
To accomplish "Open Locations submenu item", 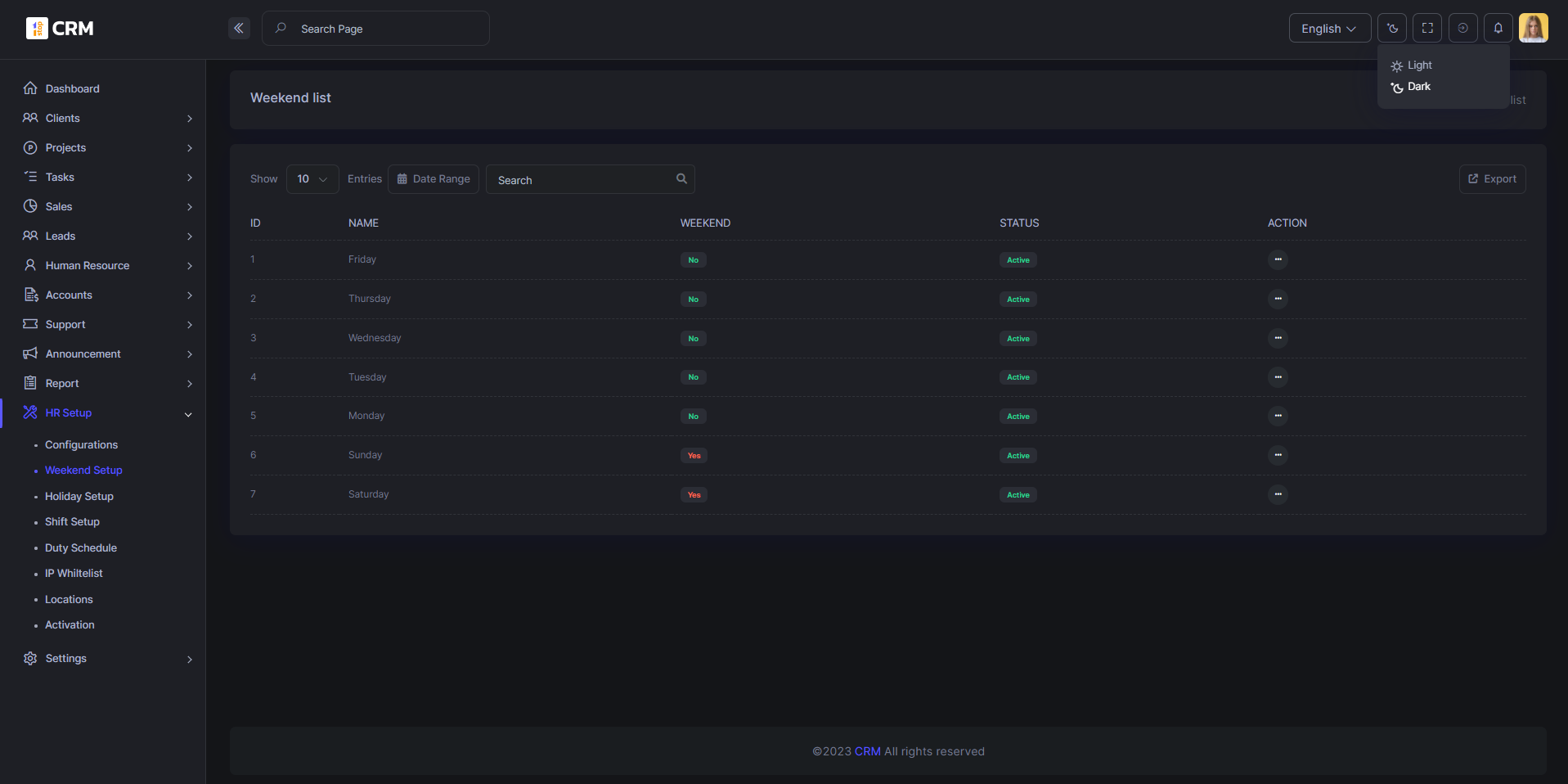I will point(69,599).
